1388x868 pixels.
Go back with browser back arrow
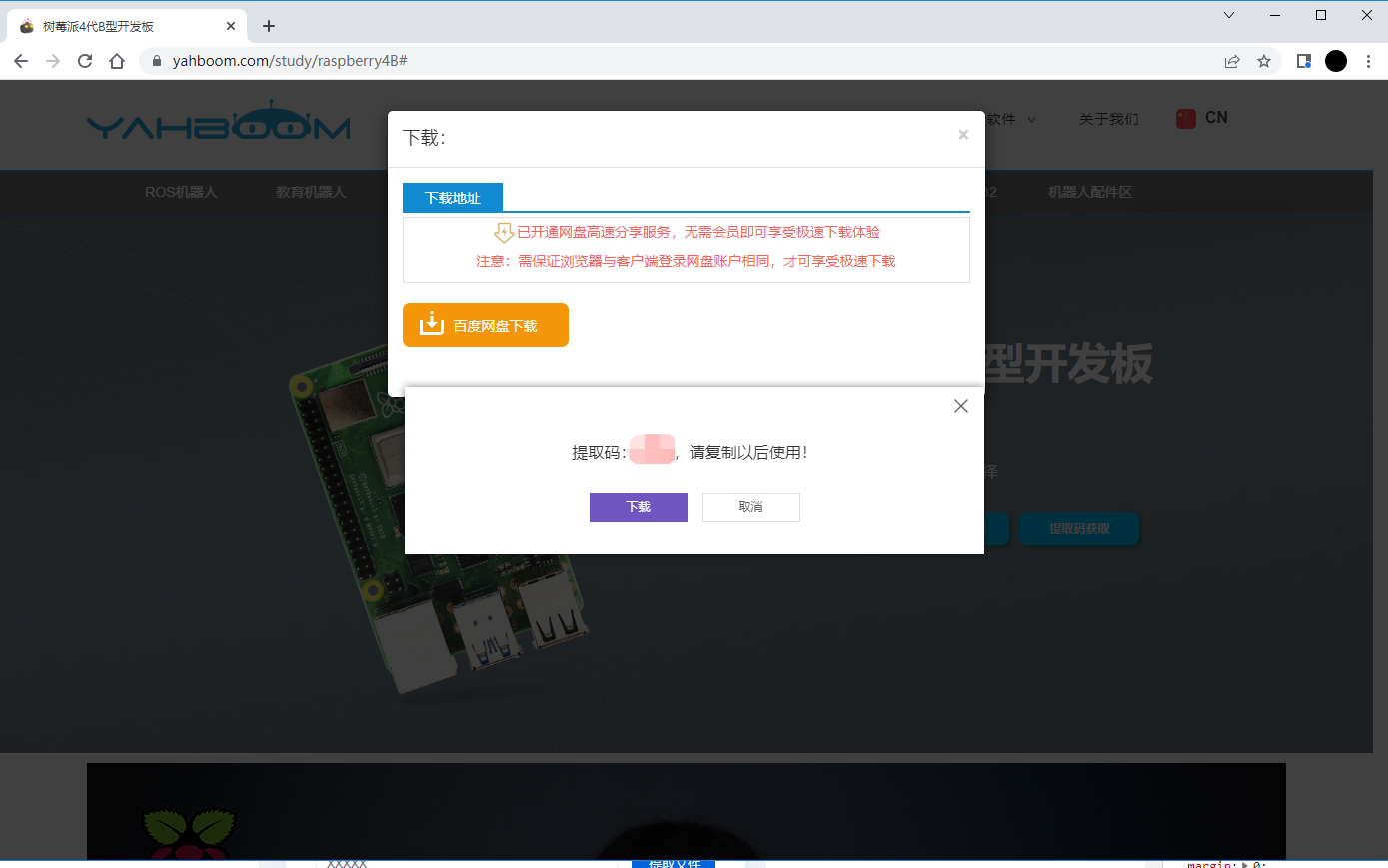coord(21,61)
